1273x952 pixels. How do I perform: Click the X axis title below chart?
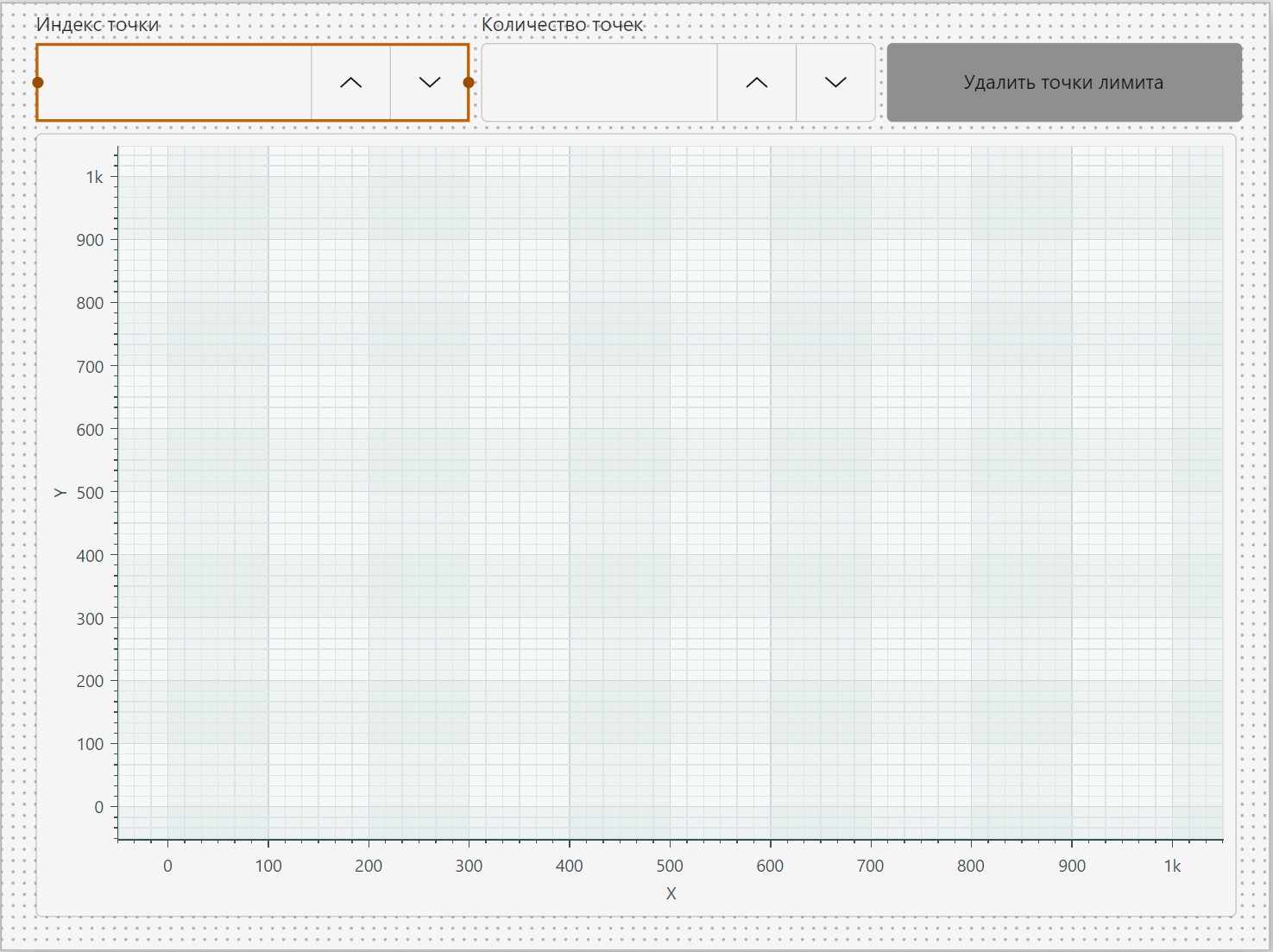pos(671,893)
